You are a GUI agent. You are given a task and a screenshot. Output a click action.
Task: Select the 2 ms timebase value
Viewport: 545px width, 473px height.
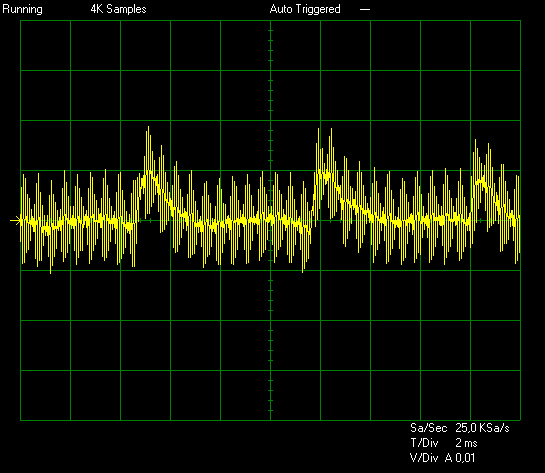(466, 443)
